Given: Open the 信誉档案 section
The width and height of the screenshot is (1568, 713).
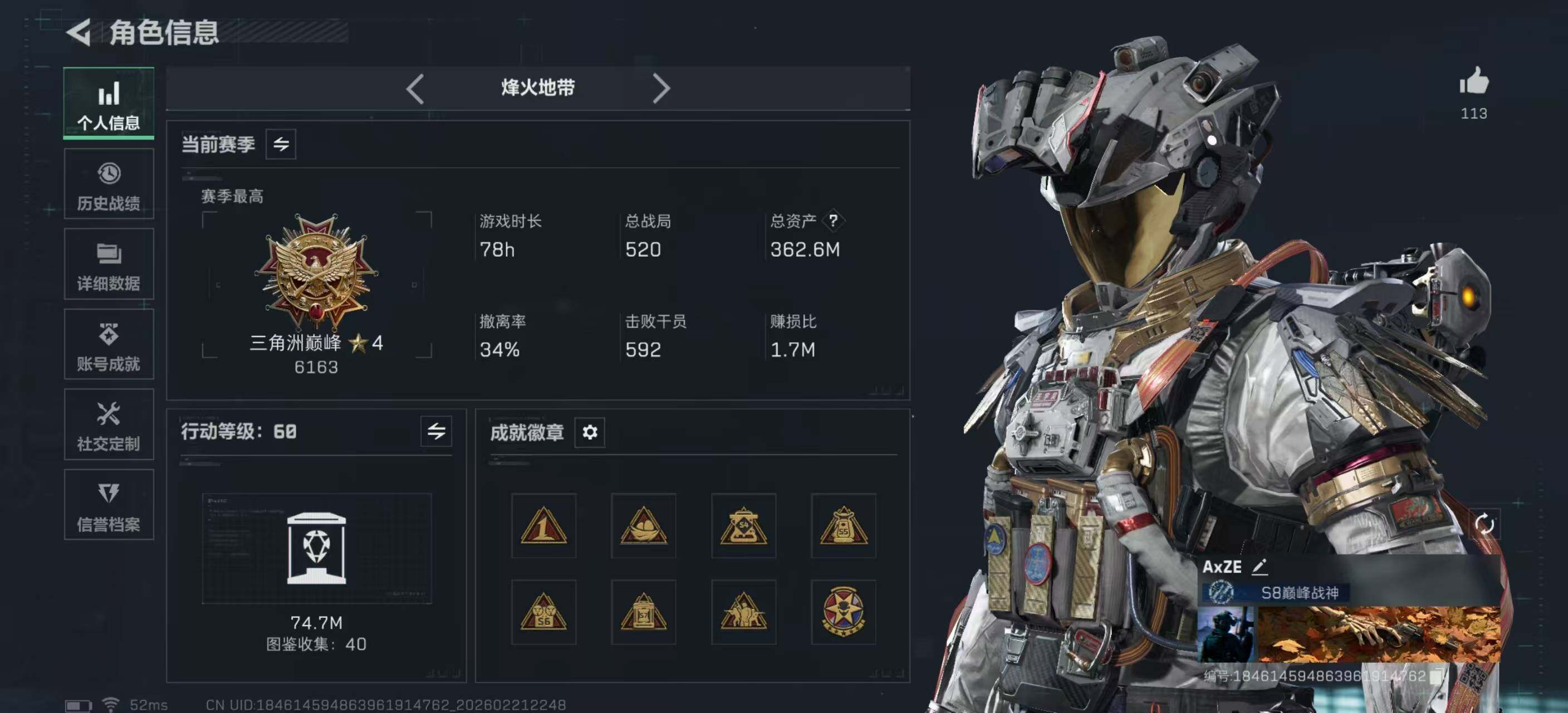Looking at the screenshot, I should pyautogui.click(x=109, y=505).
